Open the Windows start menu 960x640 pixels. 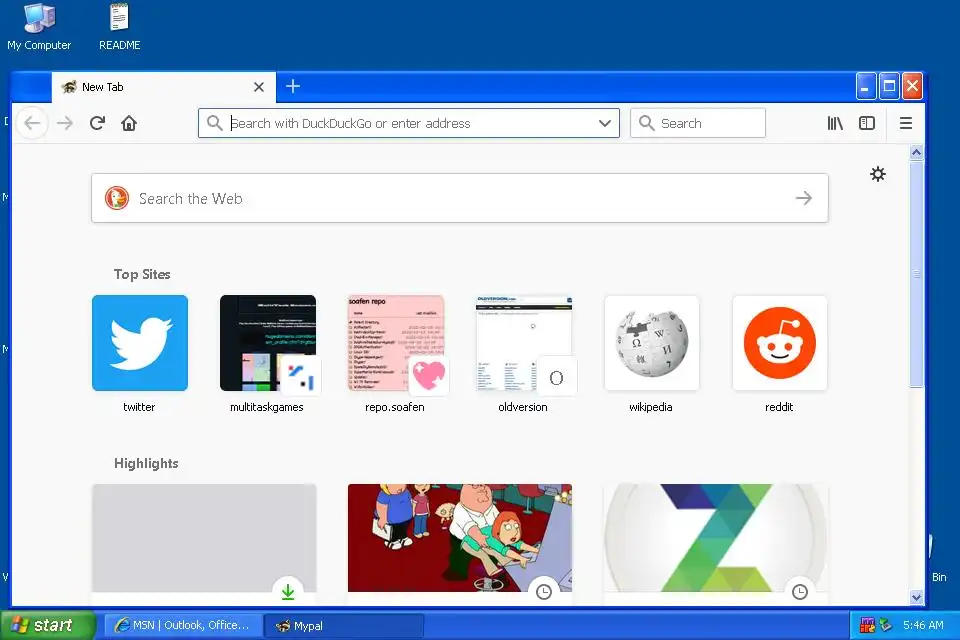(48, 625)
